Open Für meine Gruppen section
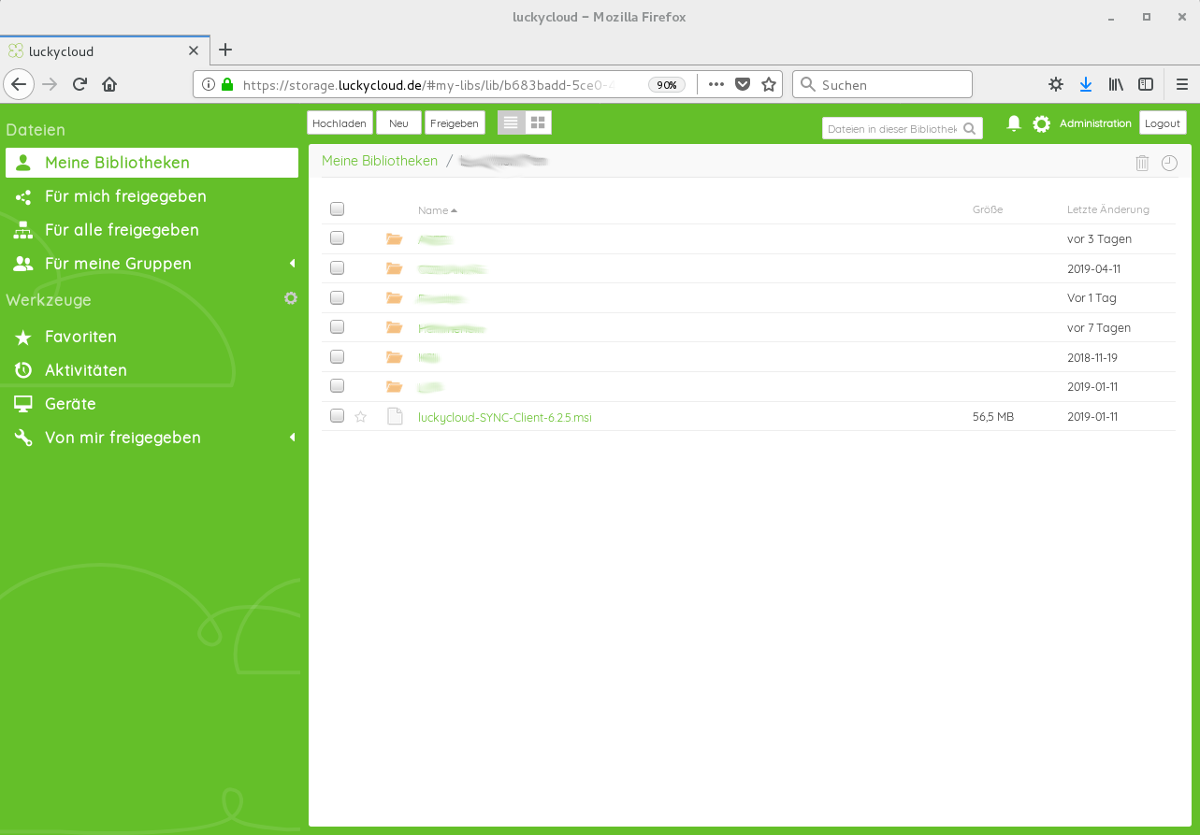 click(118, 264)
